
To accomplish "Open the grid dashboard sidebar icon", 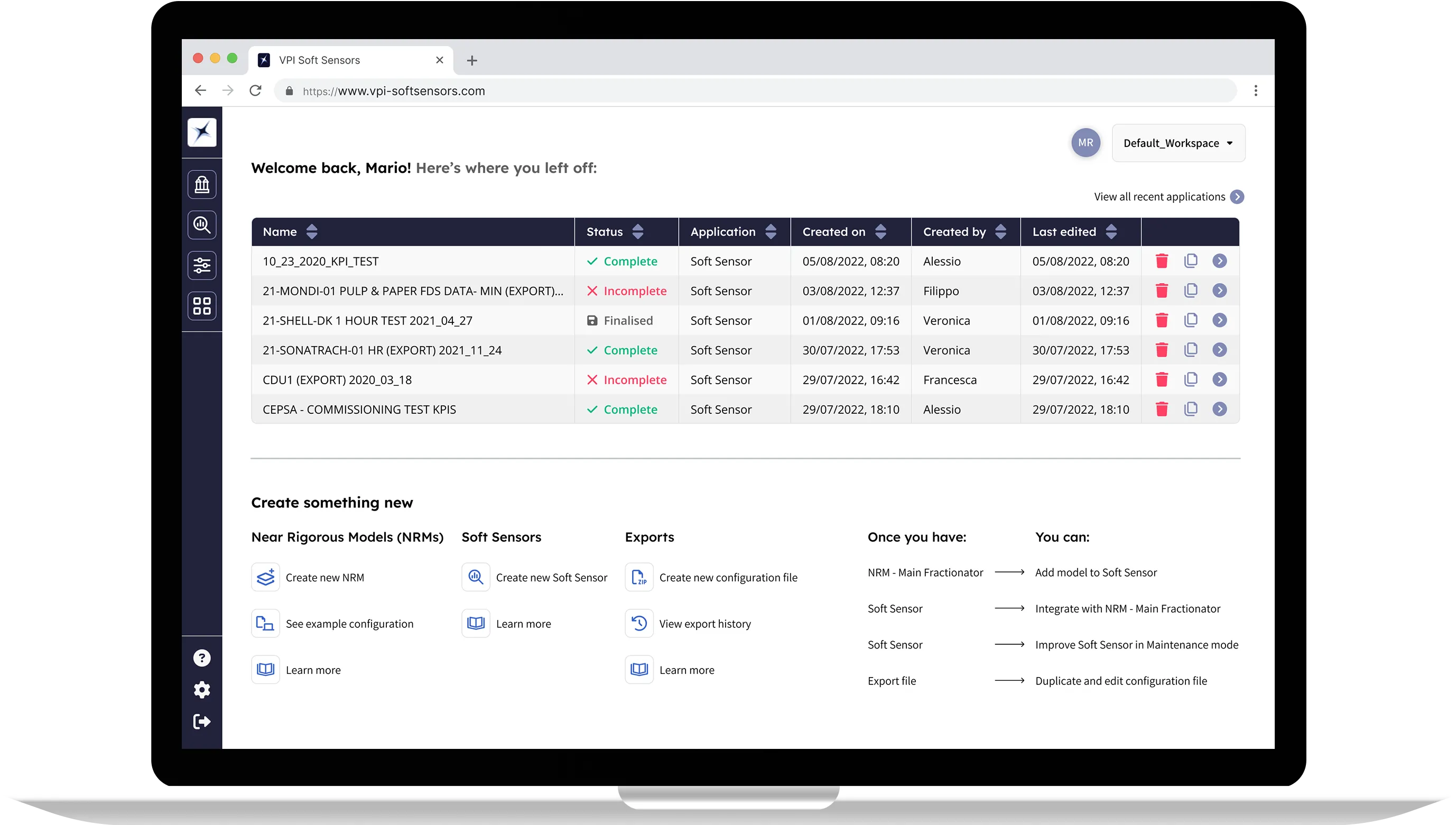I will [202, 307].
